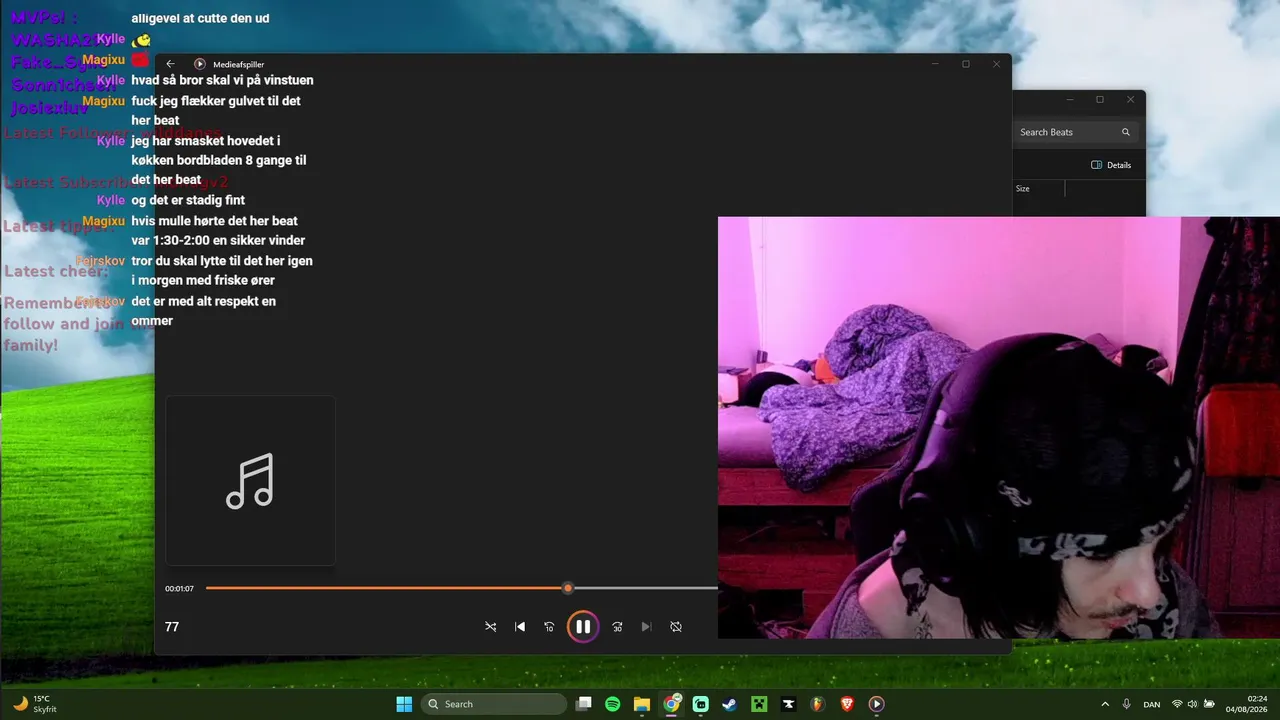Open the volume control in system tray

[1192, 704]
